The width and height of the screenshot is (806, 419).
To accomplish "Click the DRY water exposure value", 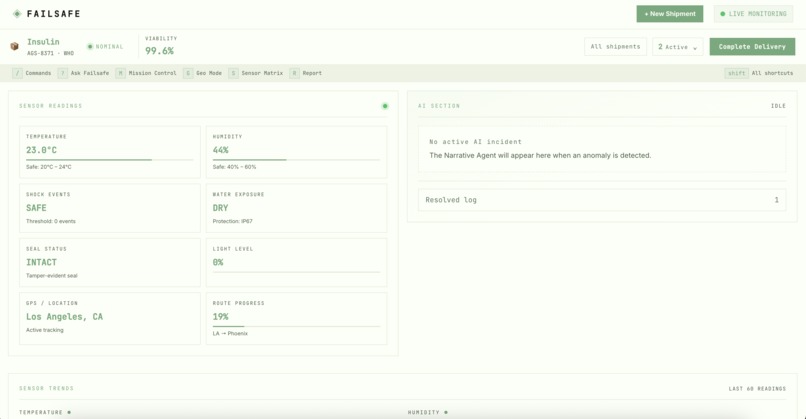I will pos(221,208).
